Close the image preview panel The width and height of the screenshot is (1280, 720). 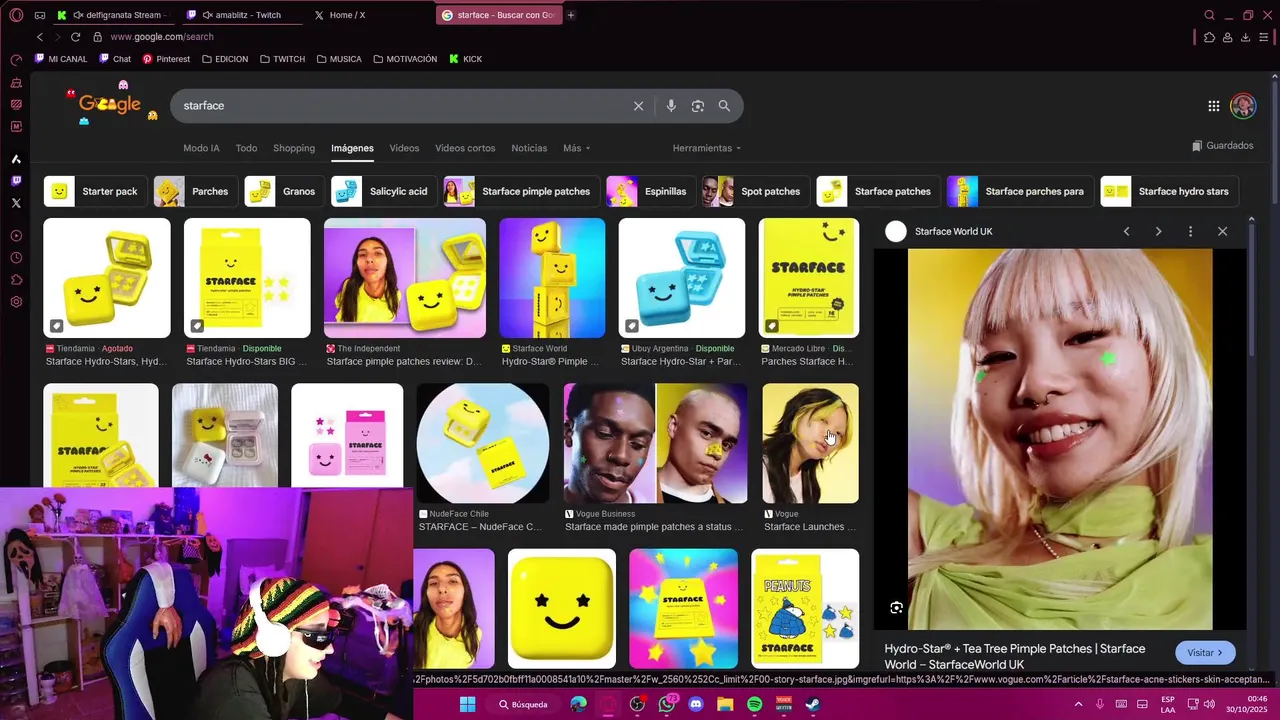1222,231
